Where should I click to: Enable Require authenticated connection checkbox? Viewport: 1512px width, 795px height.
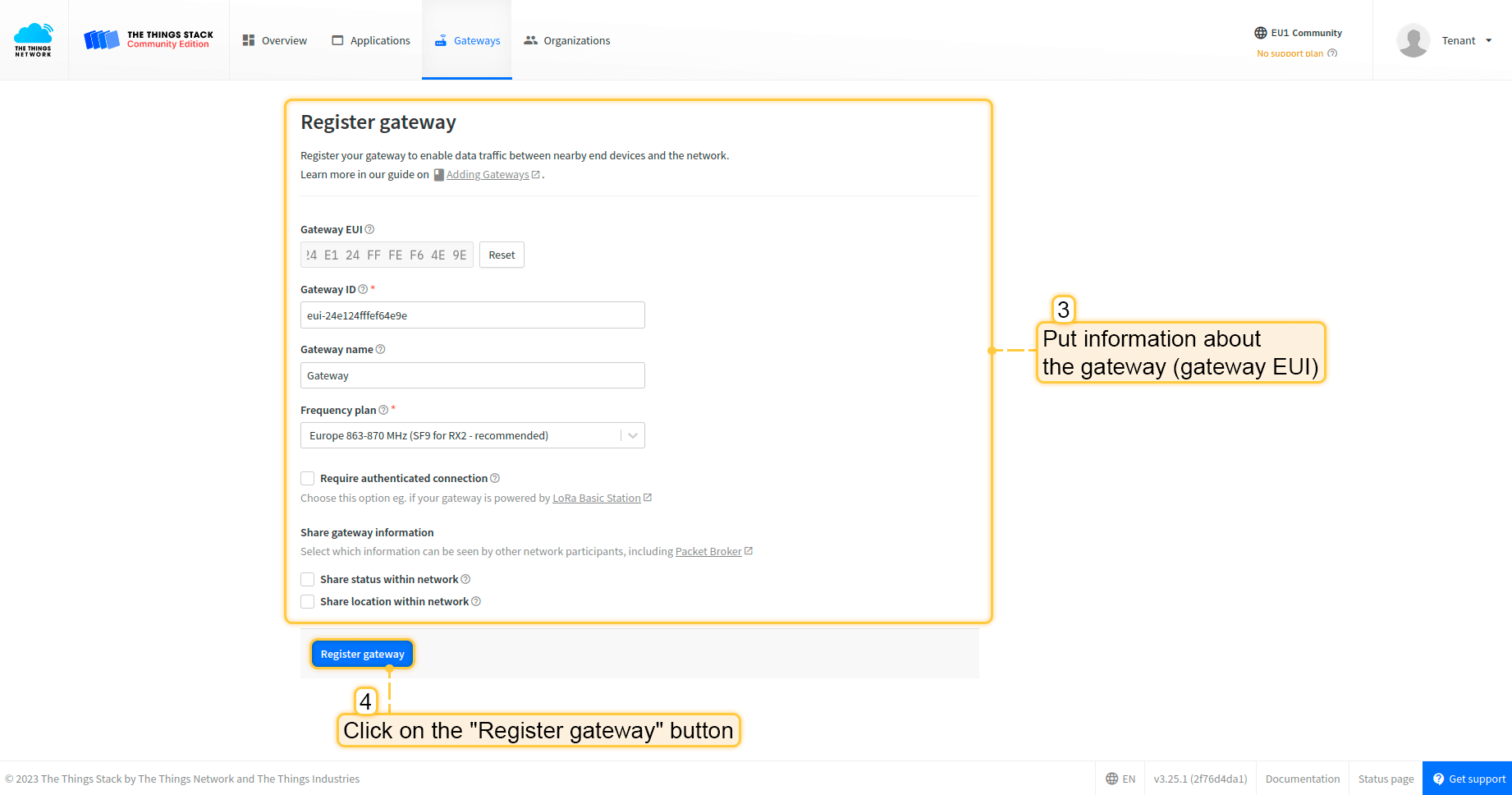308,478
